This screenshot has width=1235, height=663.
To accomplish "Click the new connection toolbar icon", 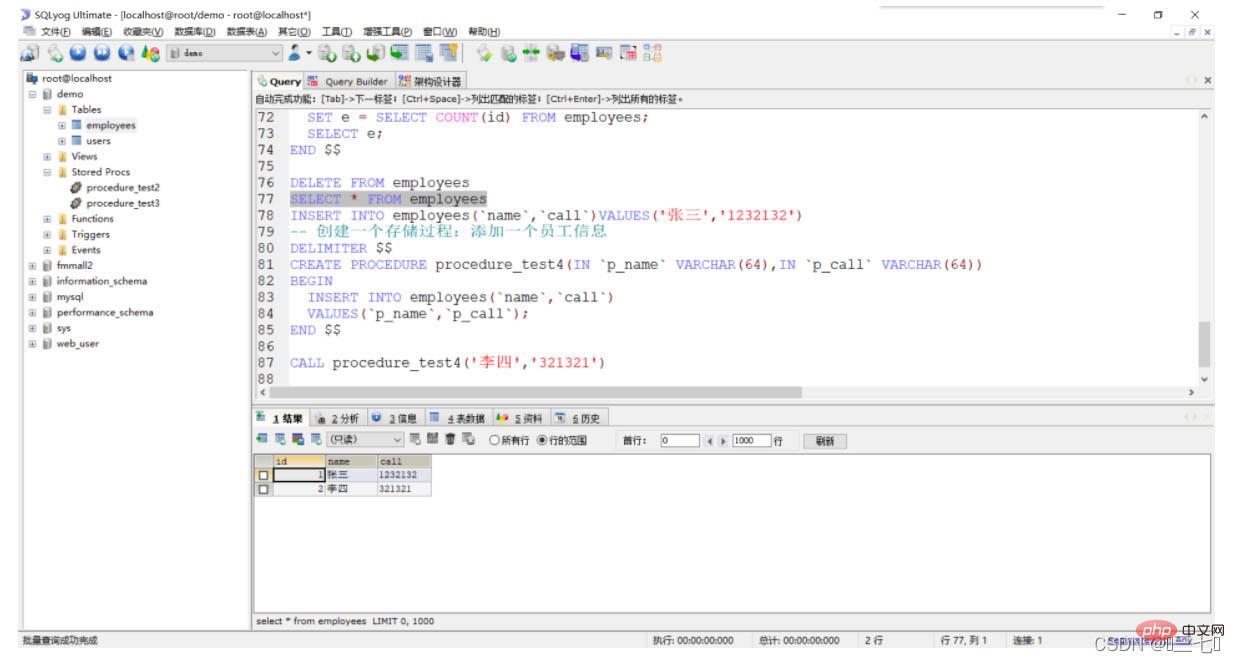I will [x=28, y=52].
